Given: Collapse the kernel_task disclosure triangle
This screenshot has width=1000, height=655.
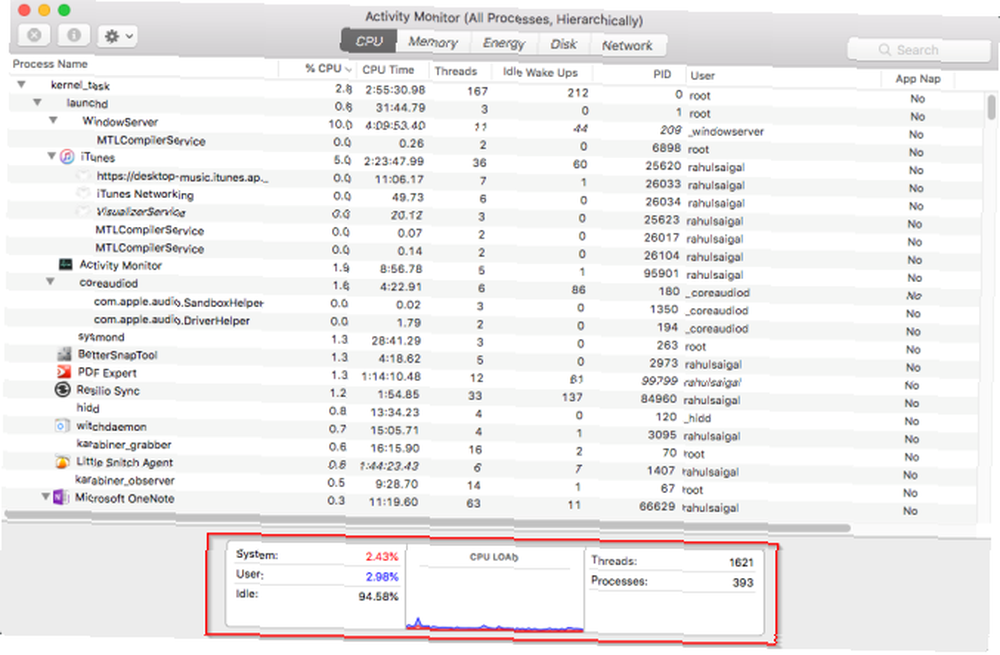Looking at the screenshot, I should click(x=22, y=84).
